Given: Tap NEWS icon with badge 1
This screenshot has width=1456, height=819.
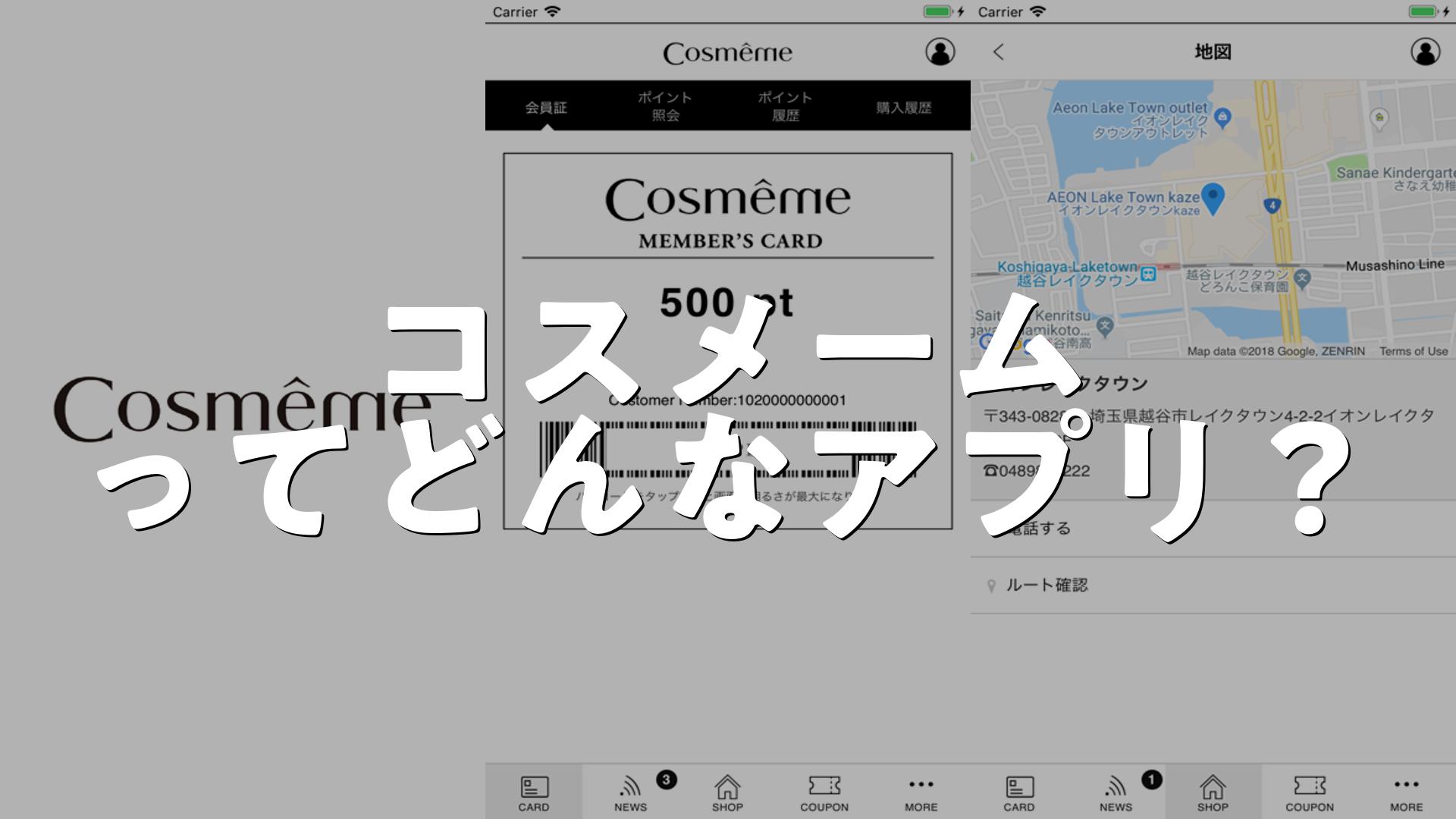Looking at the screenshot, I should [x=1116, y=793].
